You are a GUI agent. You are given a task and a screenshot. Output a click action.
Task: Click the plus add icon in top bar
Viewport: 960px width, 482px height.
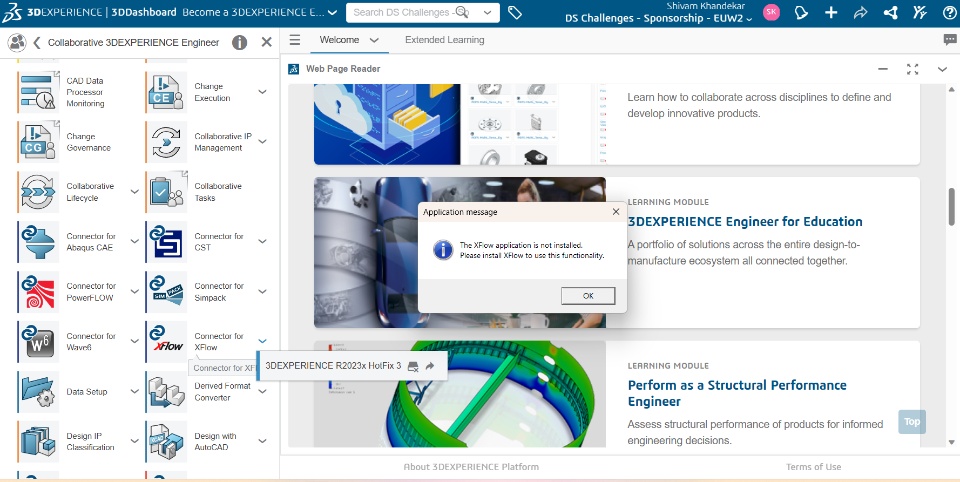[831, 12]
